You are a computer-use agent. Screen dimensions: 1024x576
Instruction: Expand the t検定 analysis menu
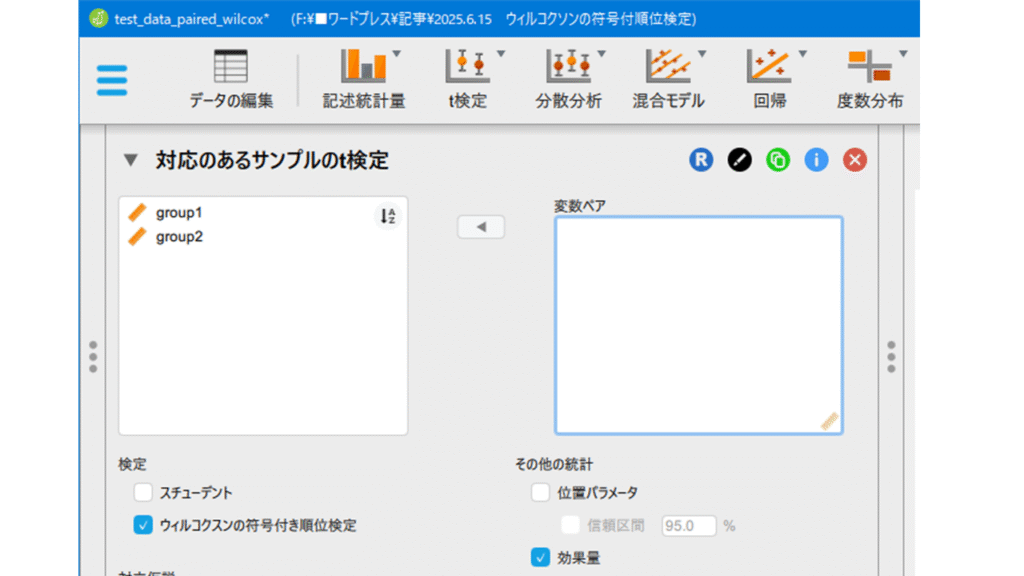point(467,79)
